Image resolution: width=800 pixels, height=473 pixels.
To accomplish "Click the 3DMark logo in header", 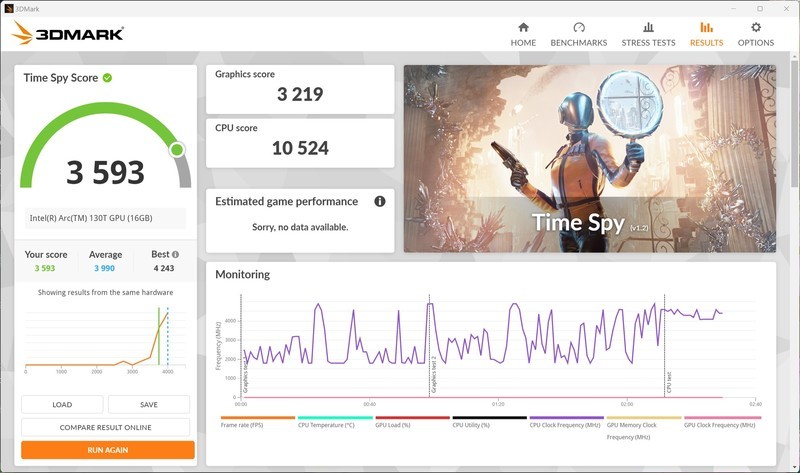I will pyautogui.click(x=67, y=33).
